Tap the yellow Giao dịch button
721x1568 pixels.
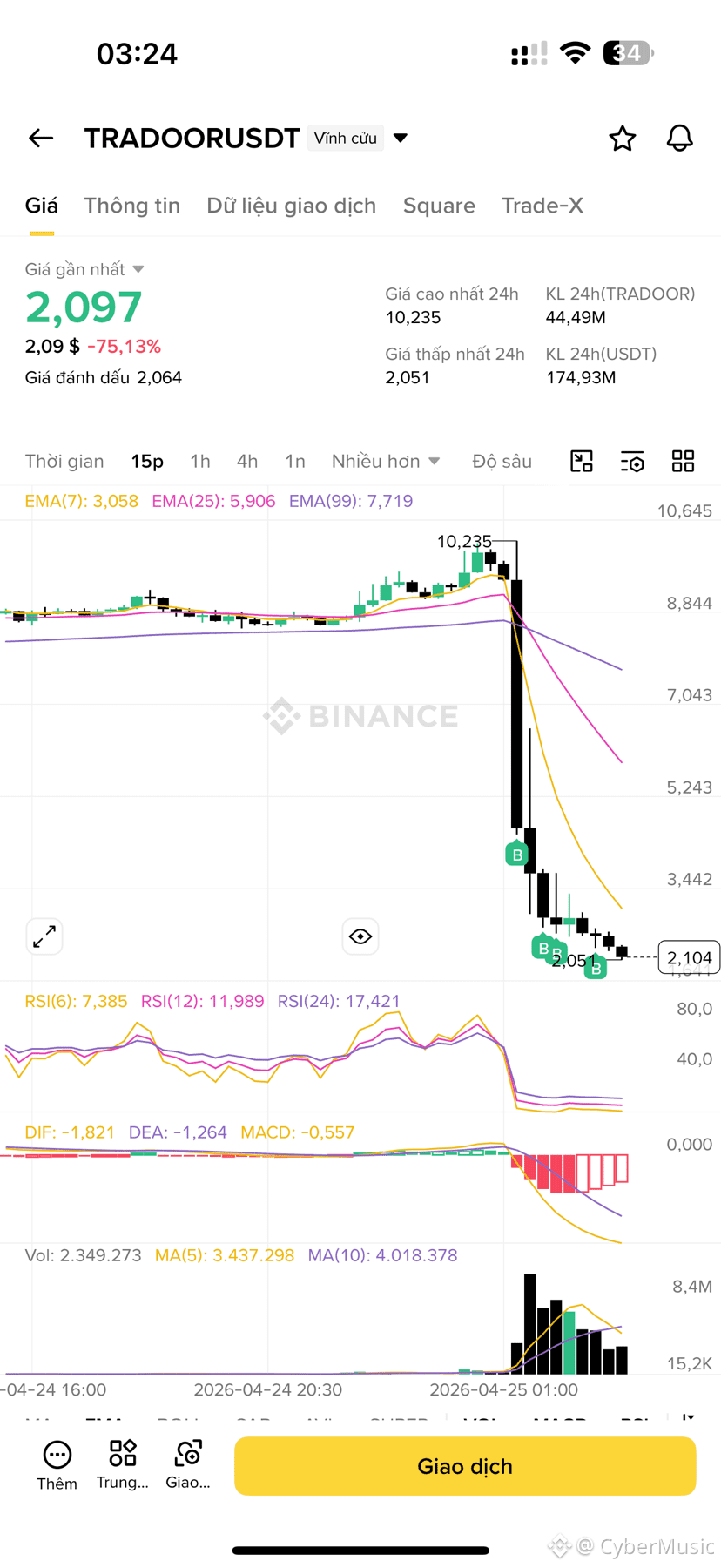click(465, 1466)
